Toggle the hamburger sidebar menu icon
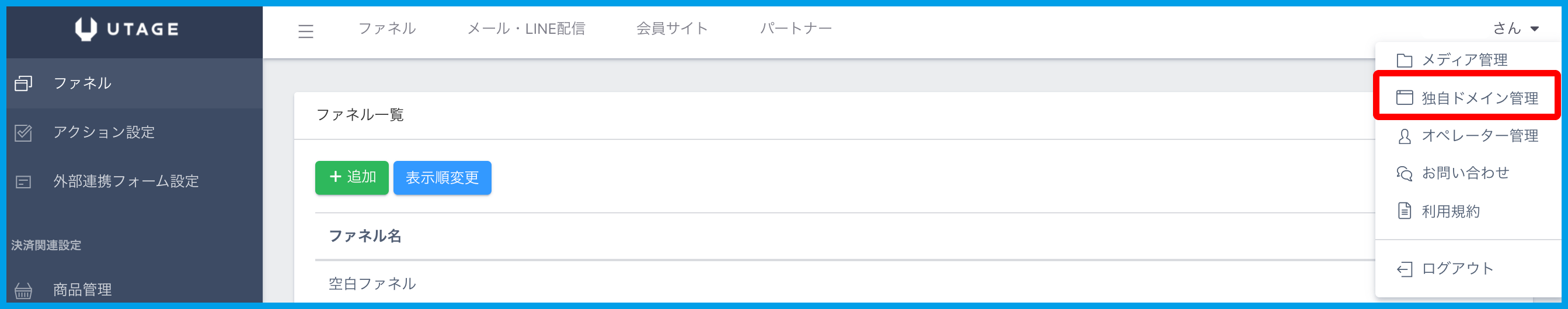This screenshot has height=309, width=1568. click(305, 30)
